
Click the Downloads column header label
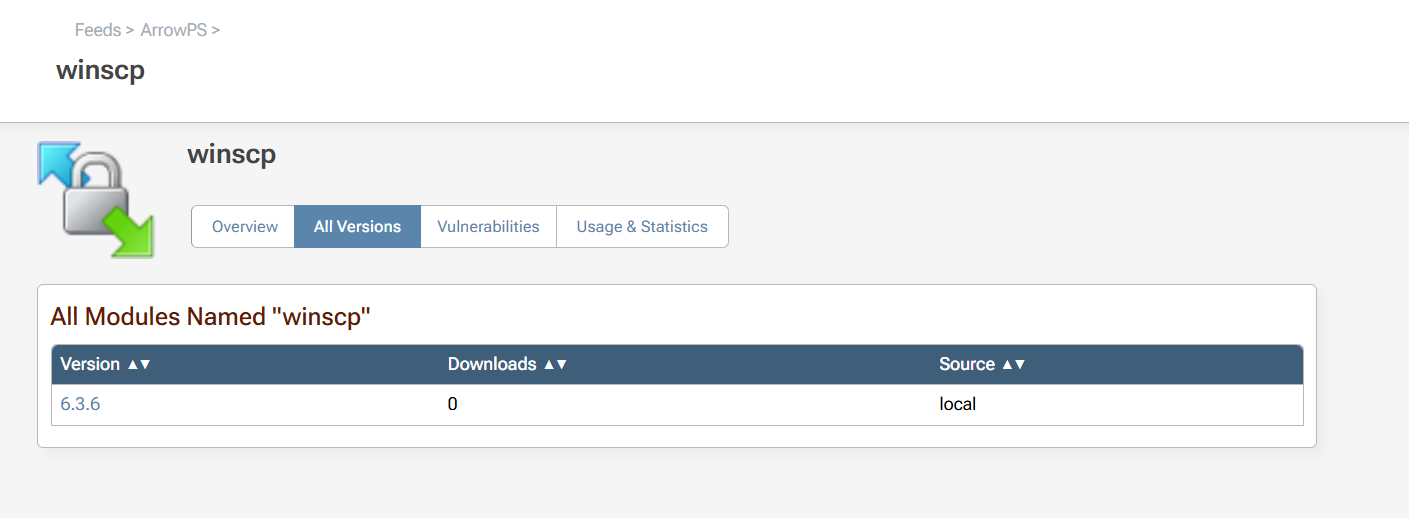[492, 365]
